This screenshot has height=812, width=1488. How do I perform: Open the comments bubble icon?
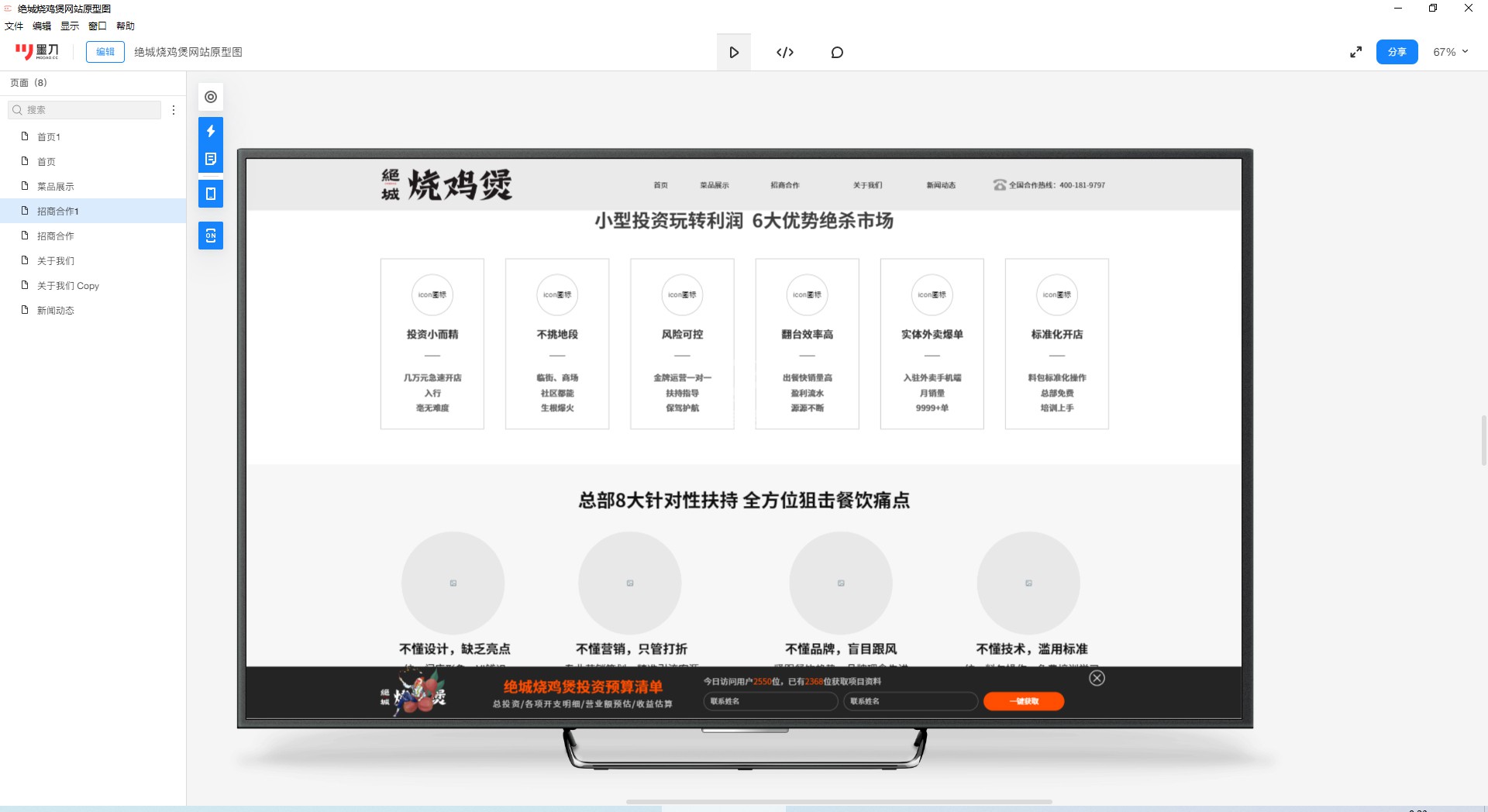click(x=837, y=53)
